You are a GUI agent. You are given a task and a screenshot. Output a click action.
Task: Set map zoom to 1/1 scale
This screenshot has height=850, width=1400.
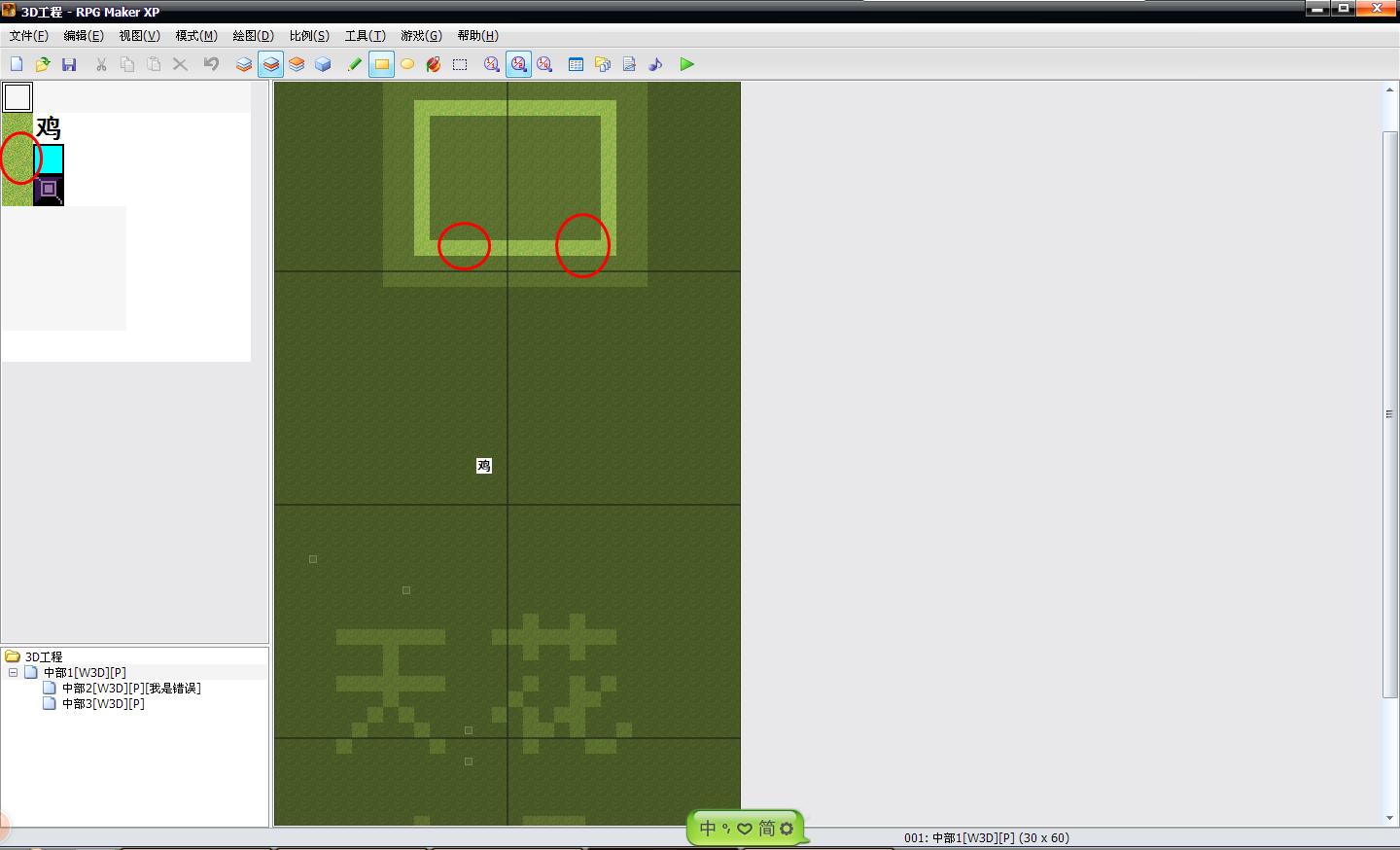coord(492,64)
